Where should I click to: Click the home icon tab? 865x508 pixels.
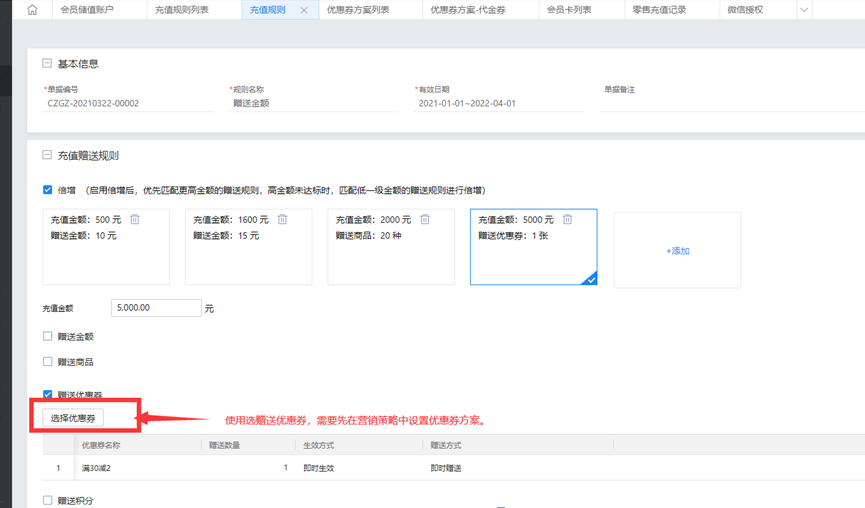32,10
